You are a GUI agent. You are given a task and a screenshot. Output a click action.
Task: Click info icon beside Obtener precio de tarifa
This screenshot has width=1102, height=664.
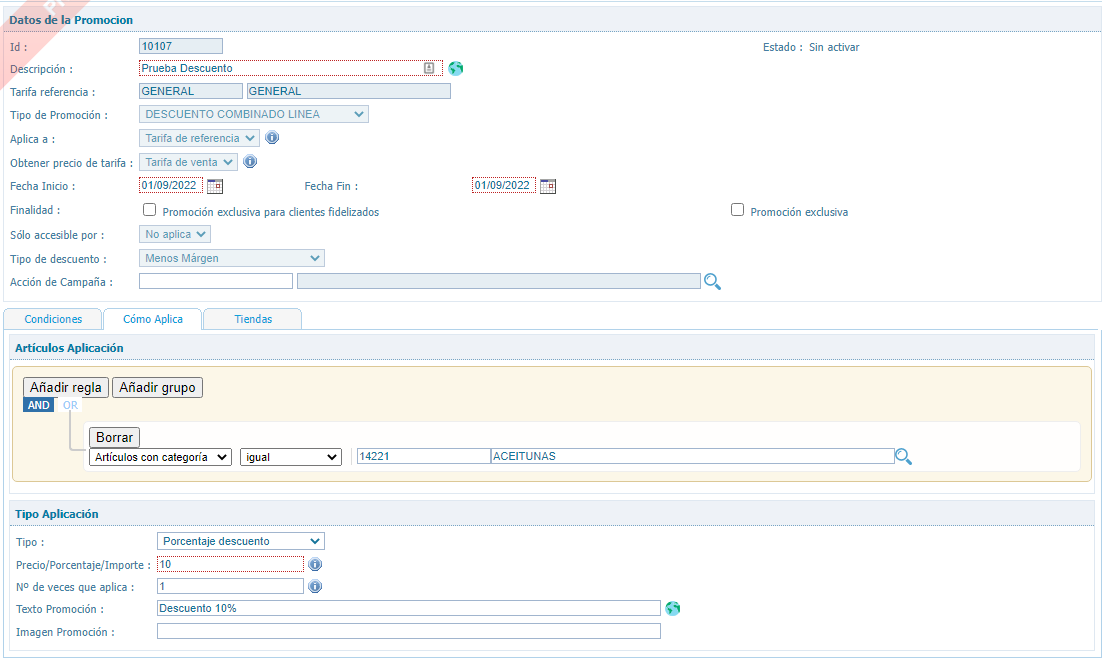pos(250,162)
